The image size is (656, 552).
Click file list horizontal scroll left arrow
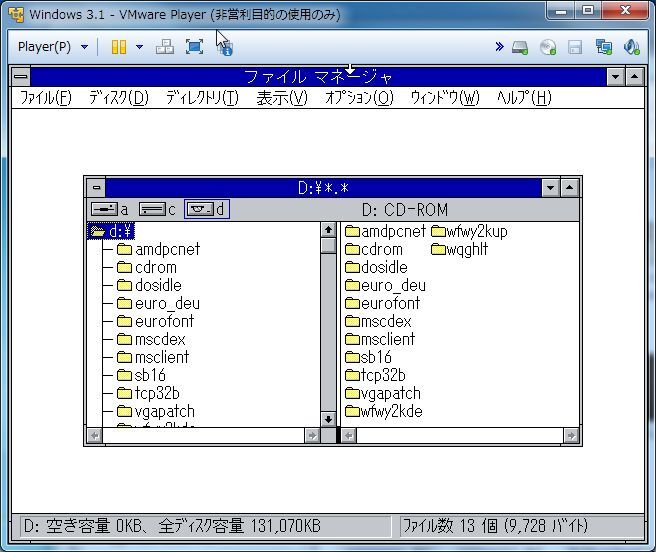tap(349, 436)
